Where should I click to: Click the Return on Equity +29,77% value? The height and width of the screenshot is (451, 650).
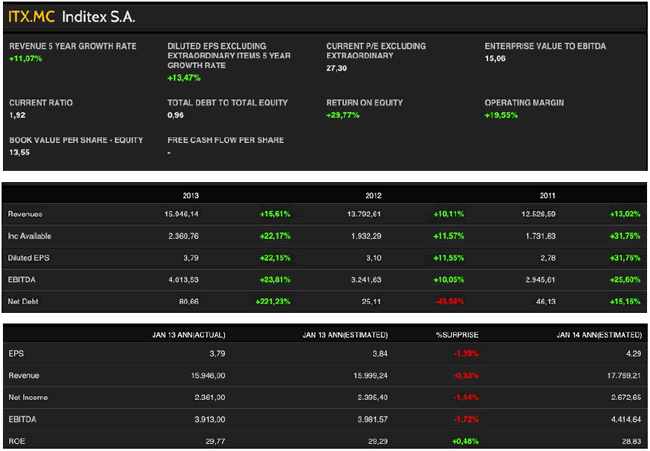345,115
